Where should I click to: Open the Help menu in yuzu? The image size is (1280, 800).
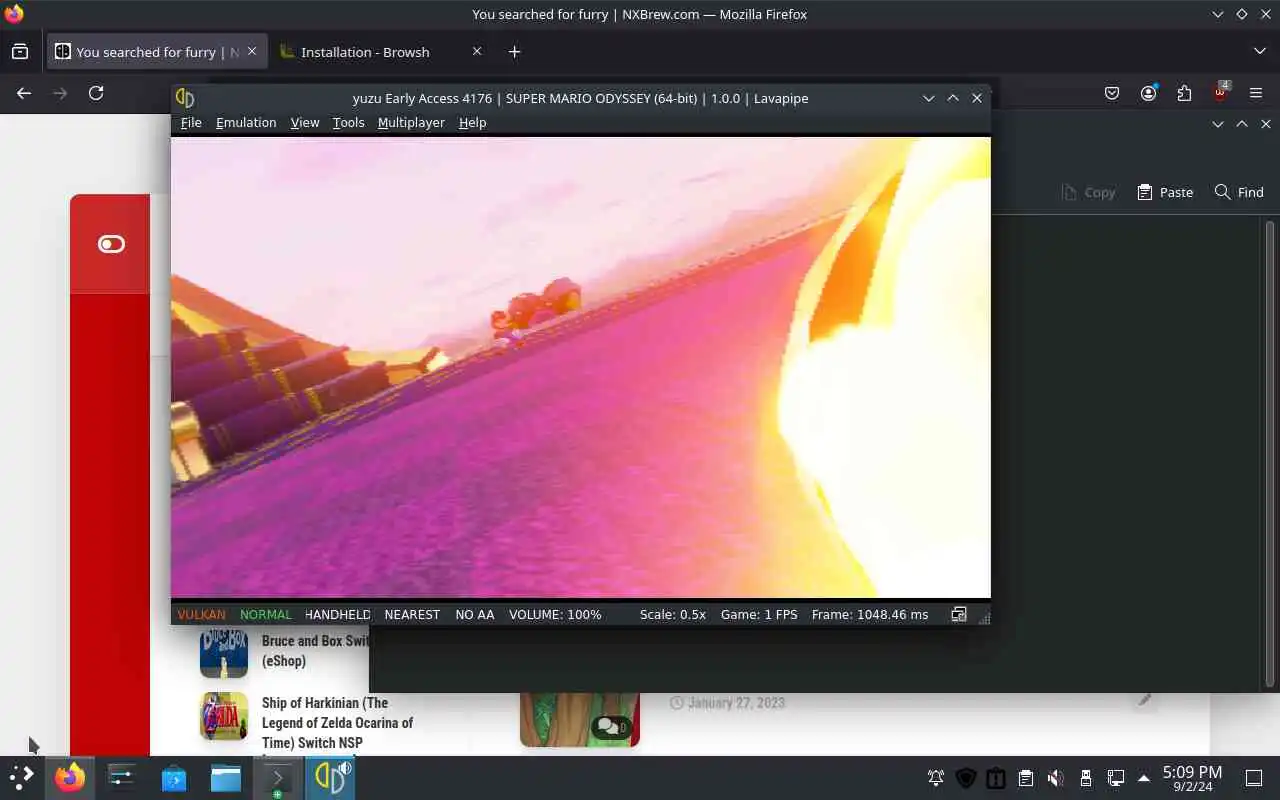coord(472,122)
